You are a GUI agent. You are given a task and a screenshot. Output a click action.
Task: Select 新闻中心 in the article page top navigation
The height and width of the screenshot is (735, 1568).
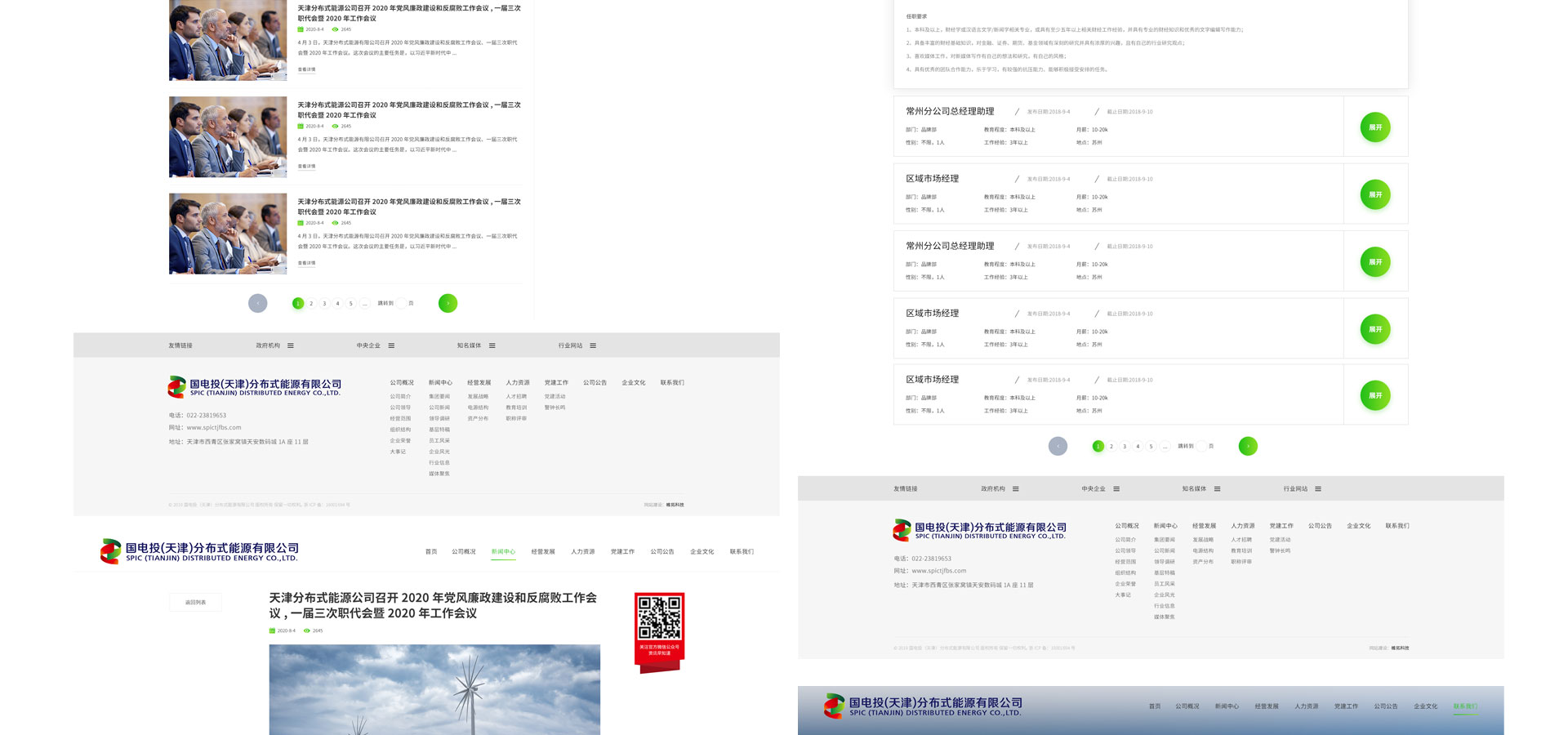(x=503, y=552)
